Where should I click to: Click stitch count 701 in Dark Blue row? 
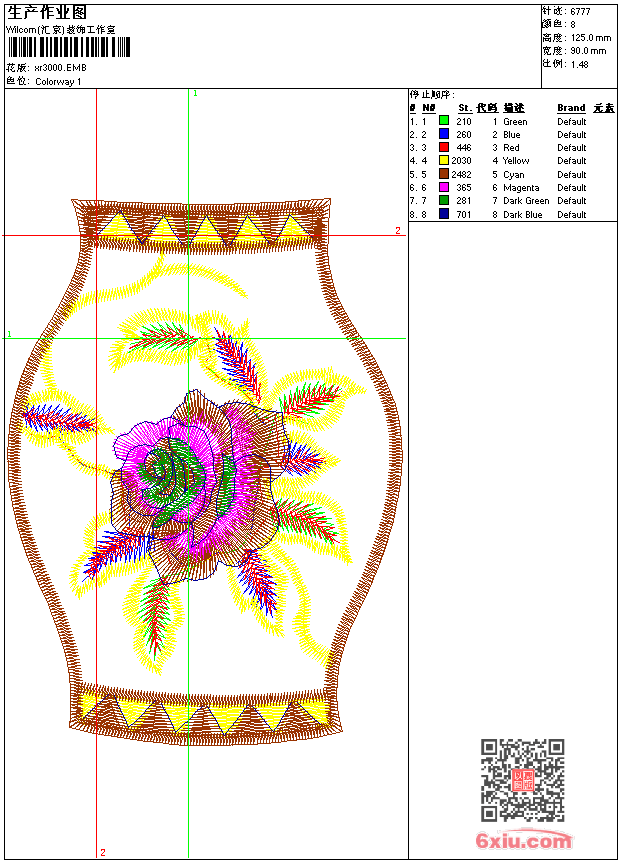464,215
